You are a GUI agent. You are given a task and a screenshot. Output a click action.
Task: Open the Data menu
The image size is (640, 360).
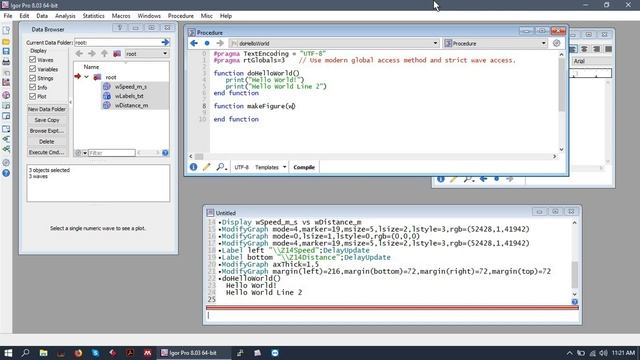[x=42, y=16]
